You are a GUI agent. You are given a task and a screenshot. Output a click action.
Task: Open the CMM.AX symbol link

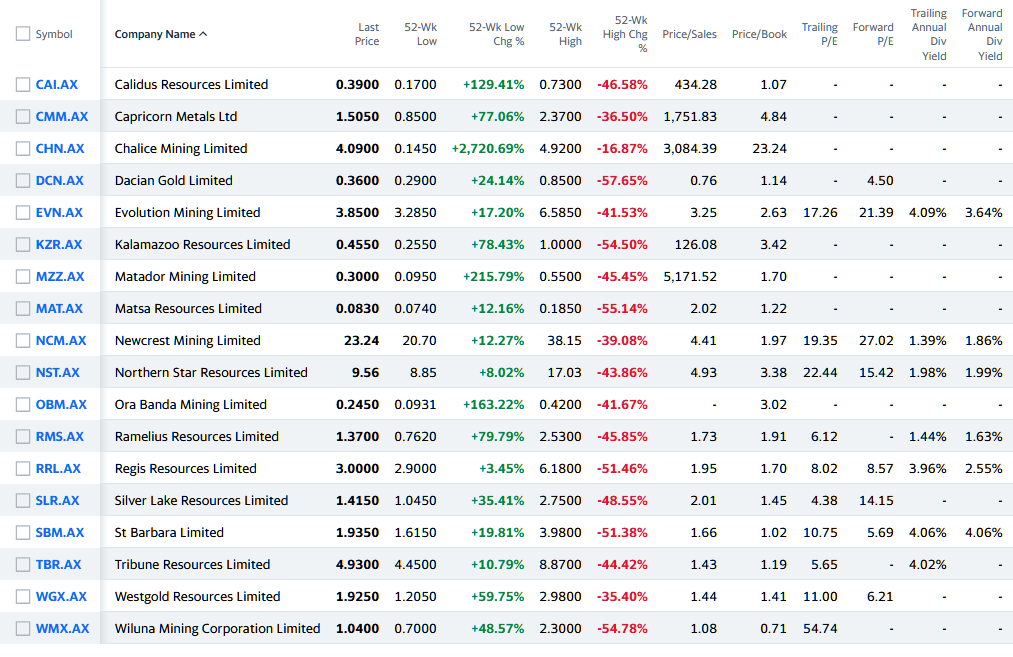[x=62, y=116]
